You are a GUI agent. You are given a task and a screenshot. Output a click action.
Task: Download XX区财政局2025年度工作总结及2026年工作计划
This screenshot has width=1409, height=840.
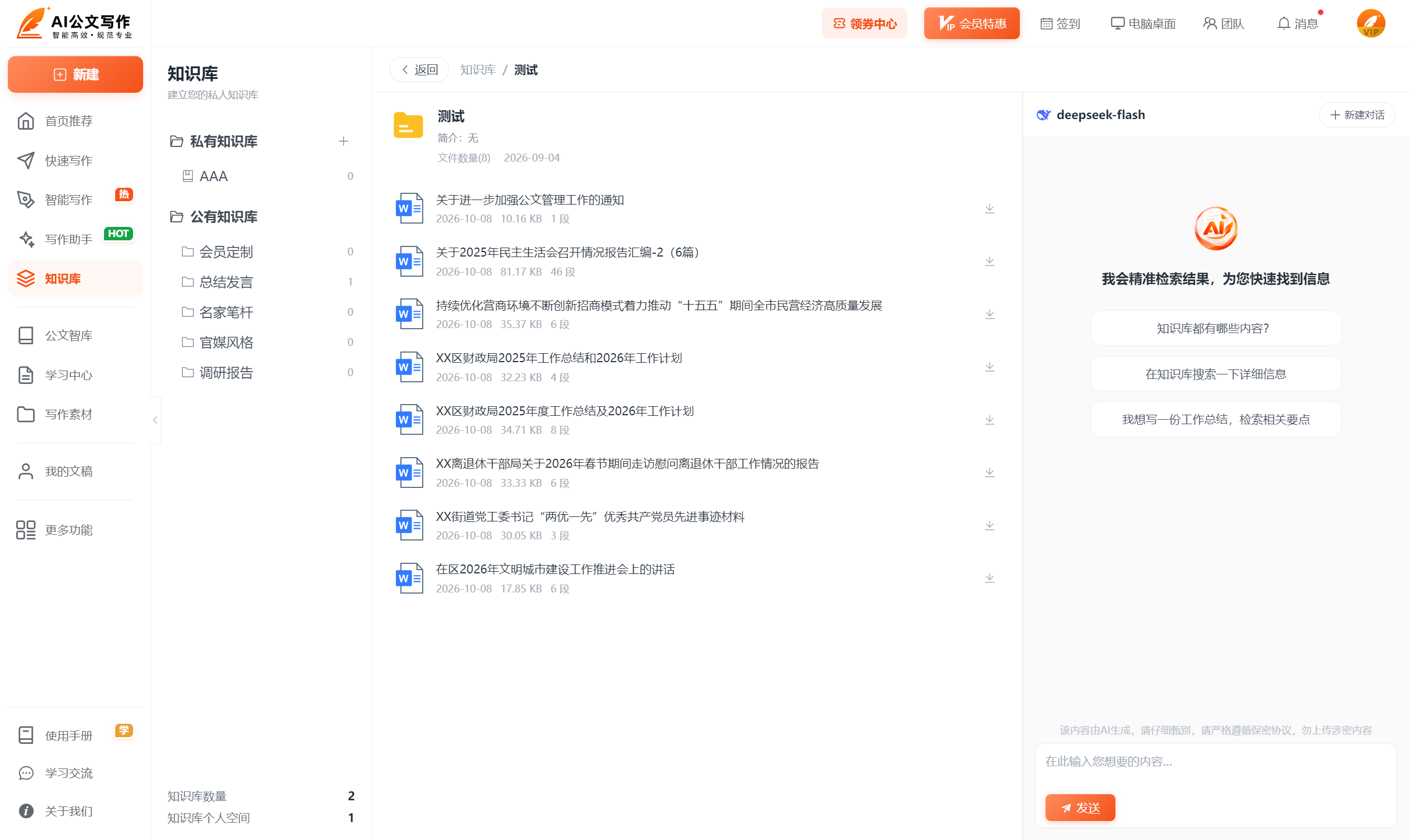[989, 419]
